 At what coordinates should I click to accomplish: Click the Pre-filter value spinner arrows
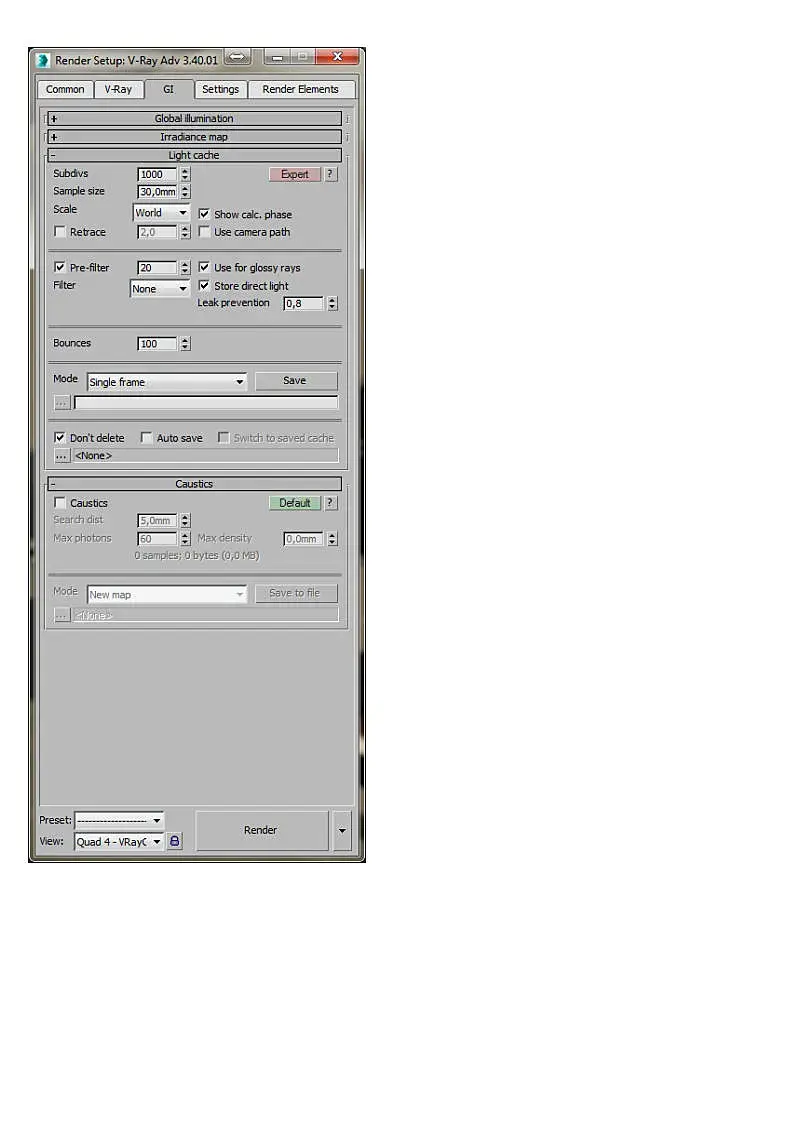tap(185, 268)
